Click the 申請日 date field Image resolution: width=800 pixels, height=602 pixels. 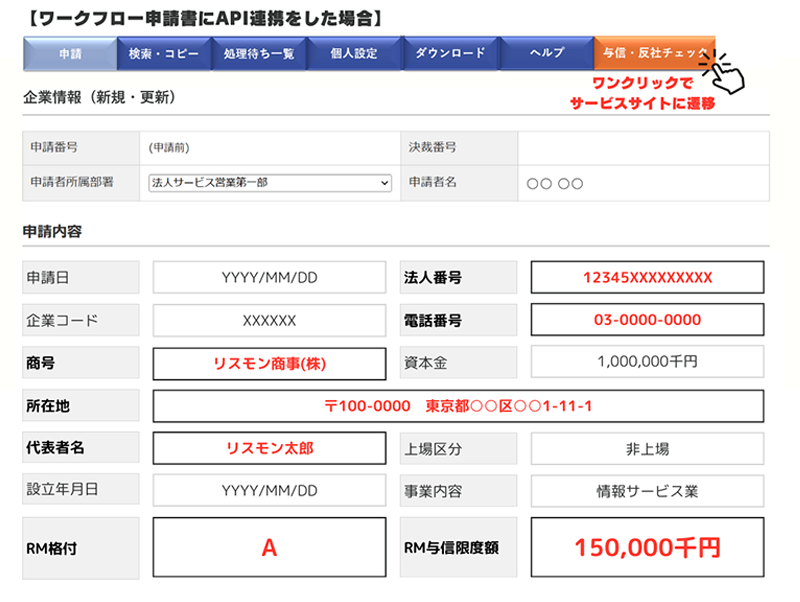click(x=269, y=277)
